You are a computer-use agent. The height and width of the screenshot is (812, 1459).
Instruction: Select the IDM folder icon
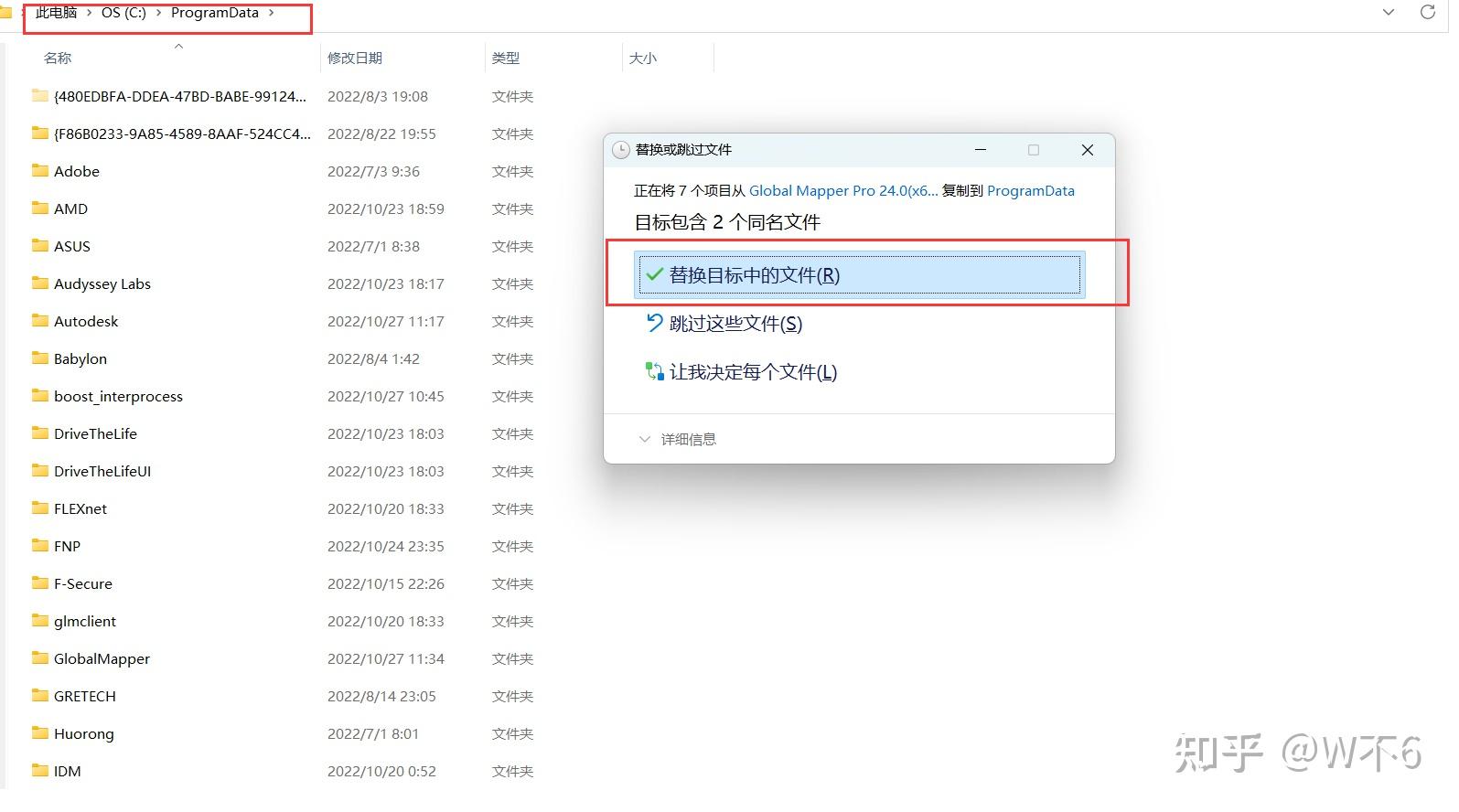tap(39, 770)
